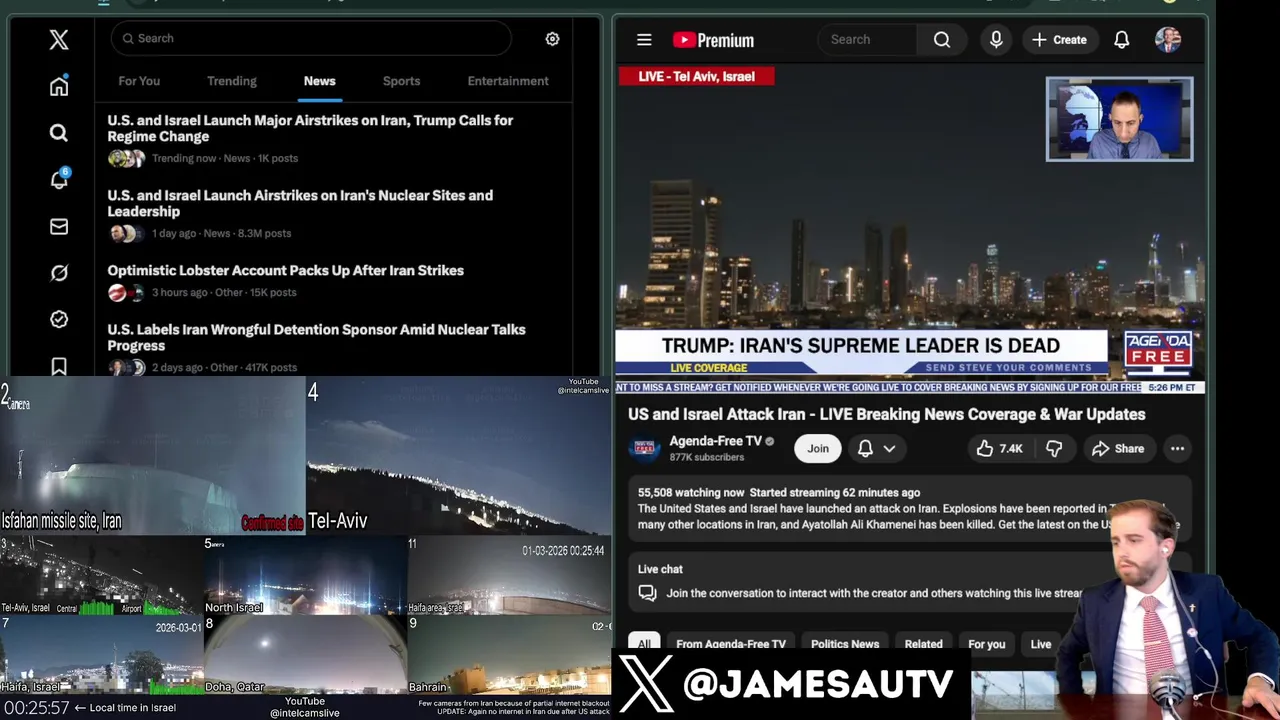This screenshot has height=720, width=1280.
Task: Click the Tel-Aviv, Israel camera 3 feed
Action: point(101,575)
